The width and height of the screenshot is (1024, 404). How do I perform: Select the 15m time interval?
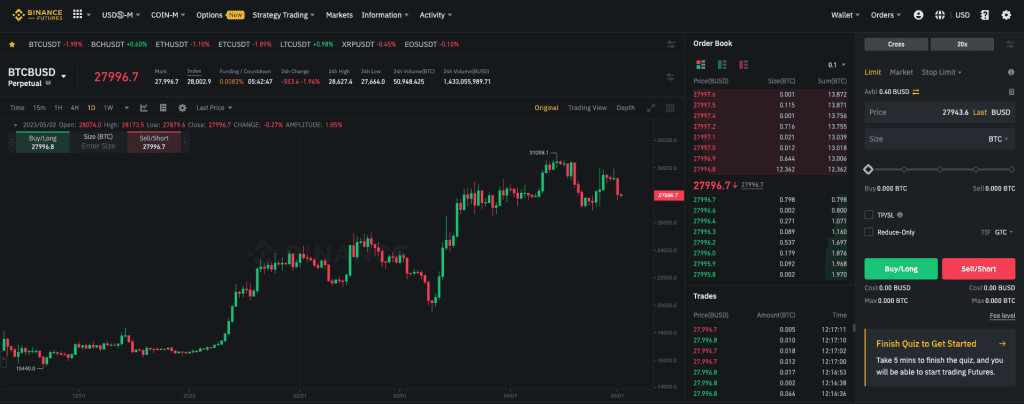(39, 108)
